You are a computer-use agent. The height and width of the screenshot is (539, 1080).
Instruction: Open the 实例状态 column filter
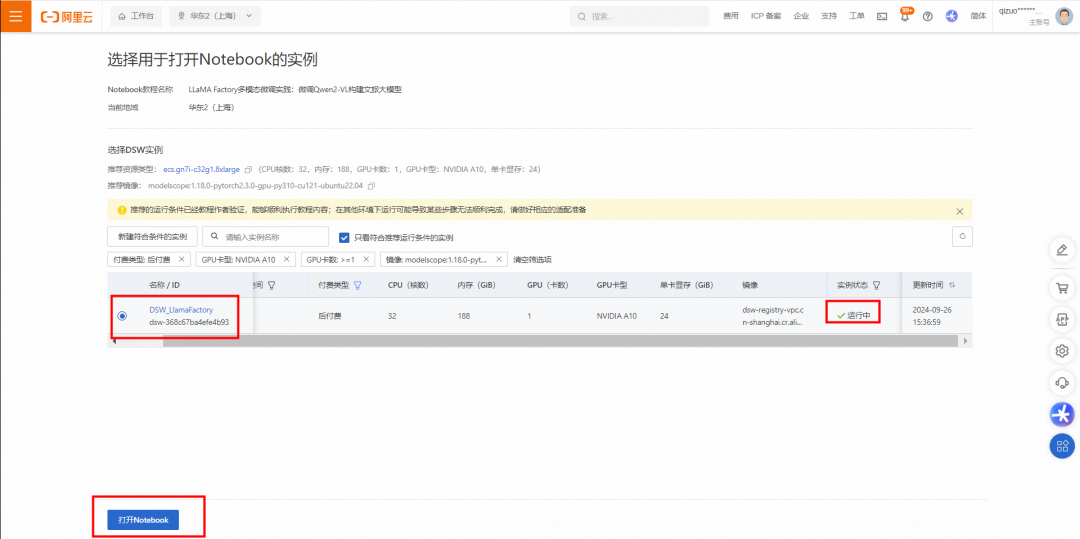pos(877,285)
